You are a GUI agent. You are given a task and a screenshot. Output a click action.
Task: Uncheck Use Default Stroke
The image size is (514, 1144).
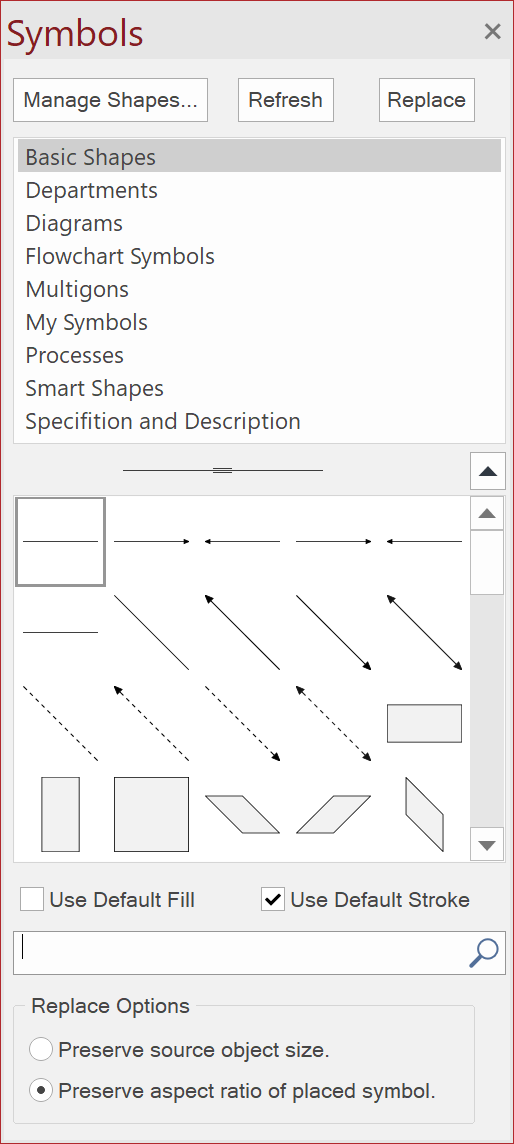coord(273,900)
